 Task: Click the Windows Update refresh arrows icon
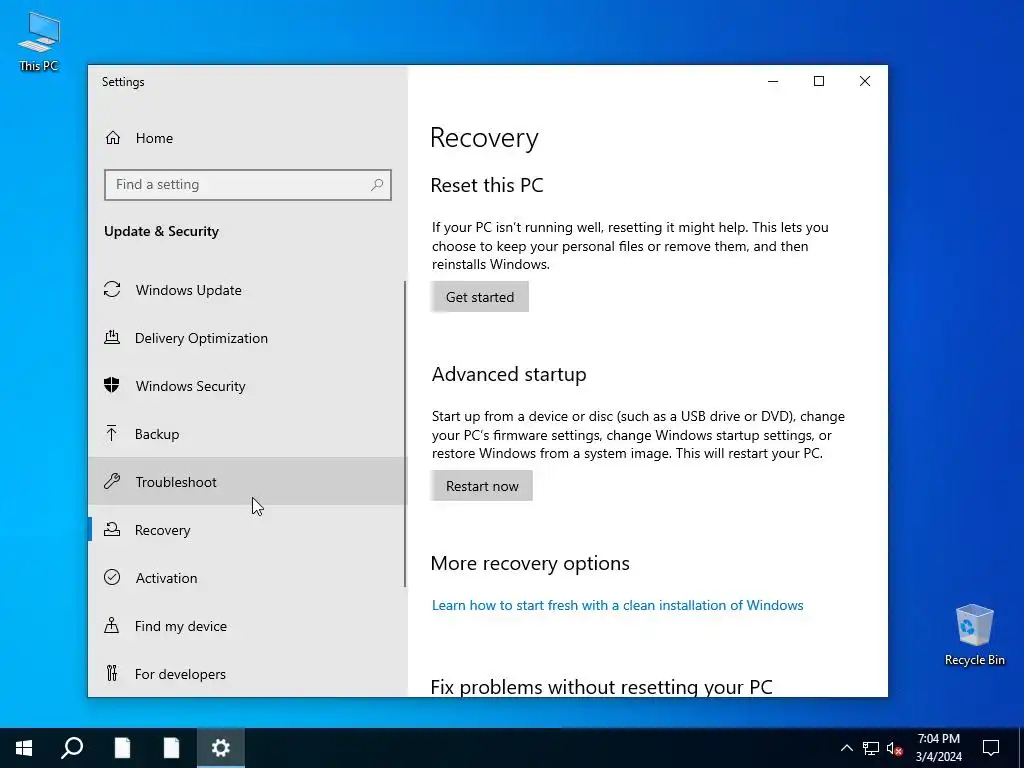click(112, 289)
